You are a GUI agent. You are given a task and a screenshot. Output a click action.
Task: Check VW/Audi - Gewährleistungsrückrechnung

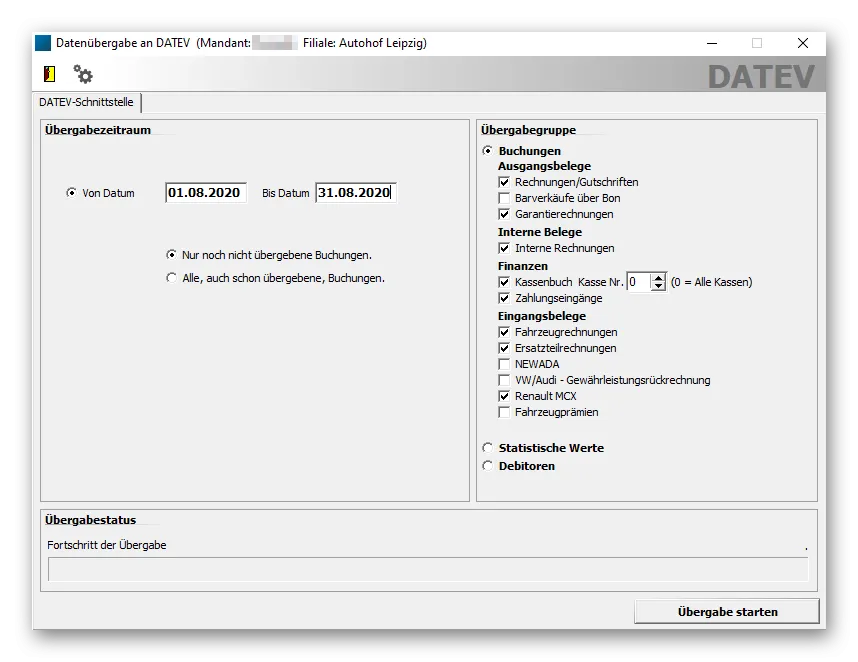click(505, 380)
